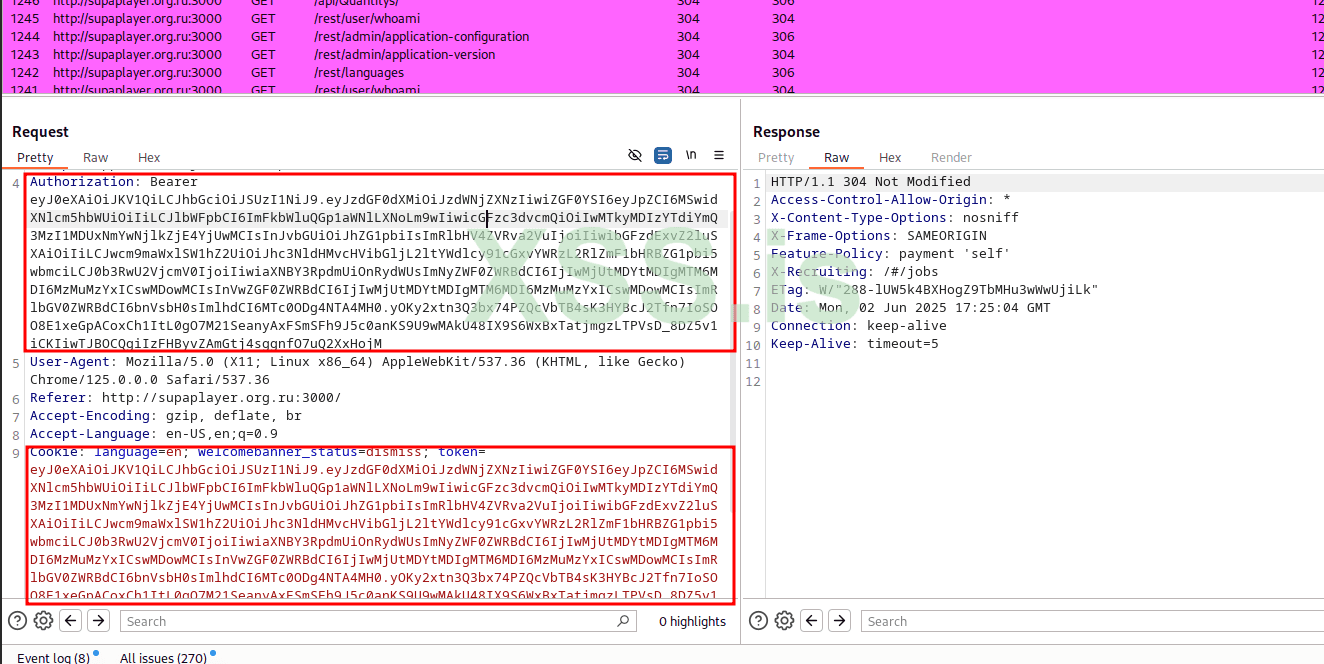Click the Request panel title

(41, 132)
